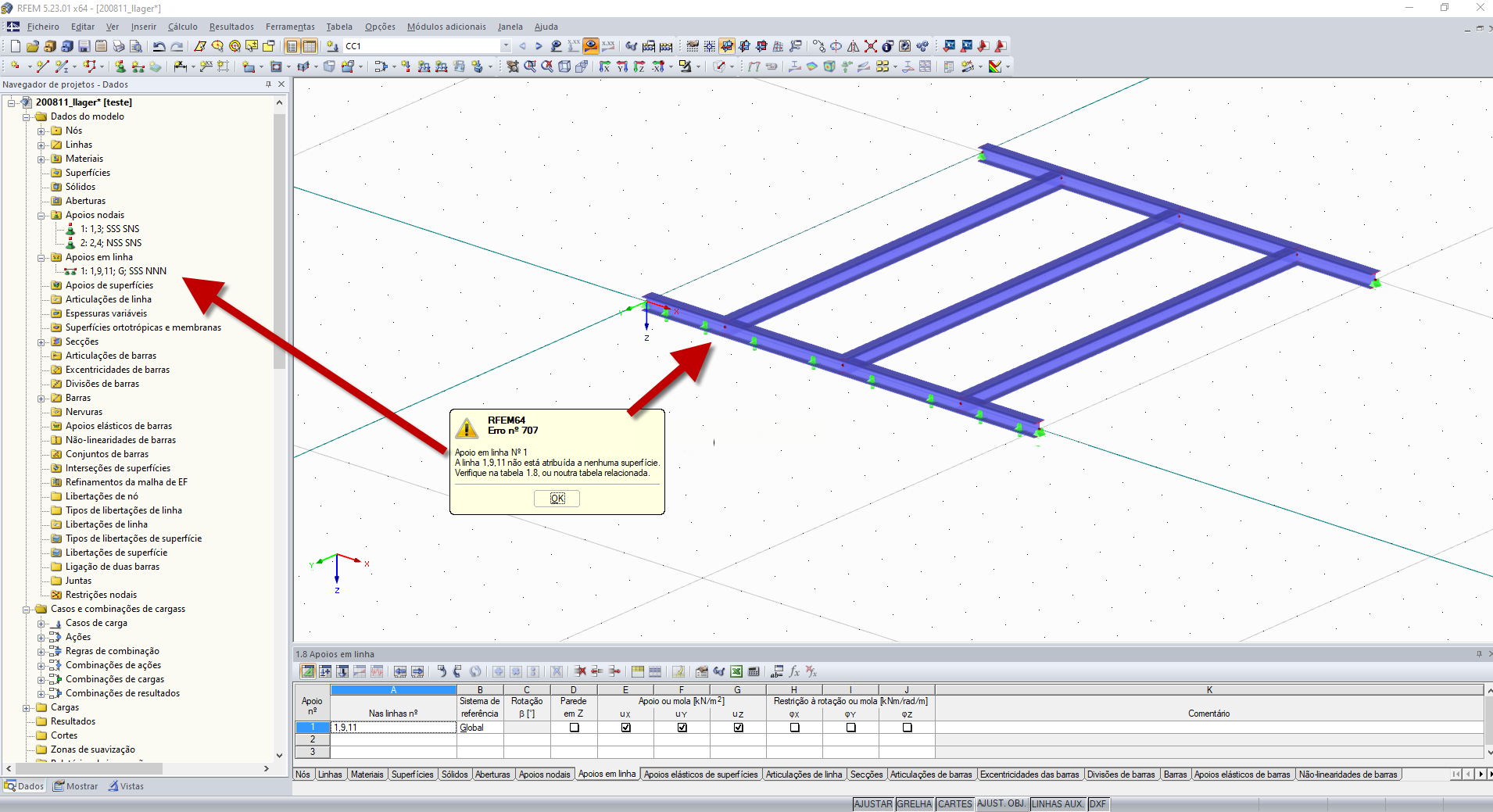This screenshot has height=812, width=1493.
Task: Click the new nodal support tool
Action: coord(120,66)
